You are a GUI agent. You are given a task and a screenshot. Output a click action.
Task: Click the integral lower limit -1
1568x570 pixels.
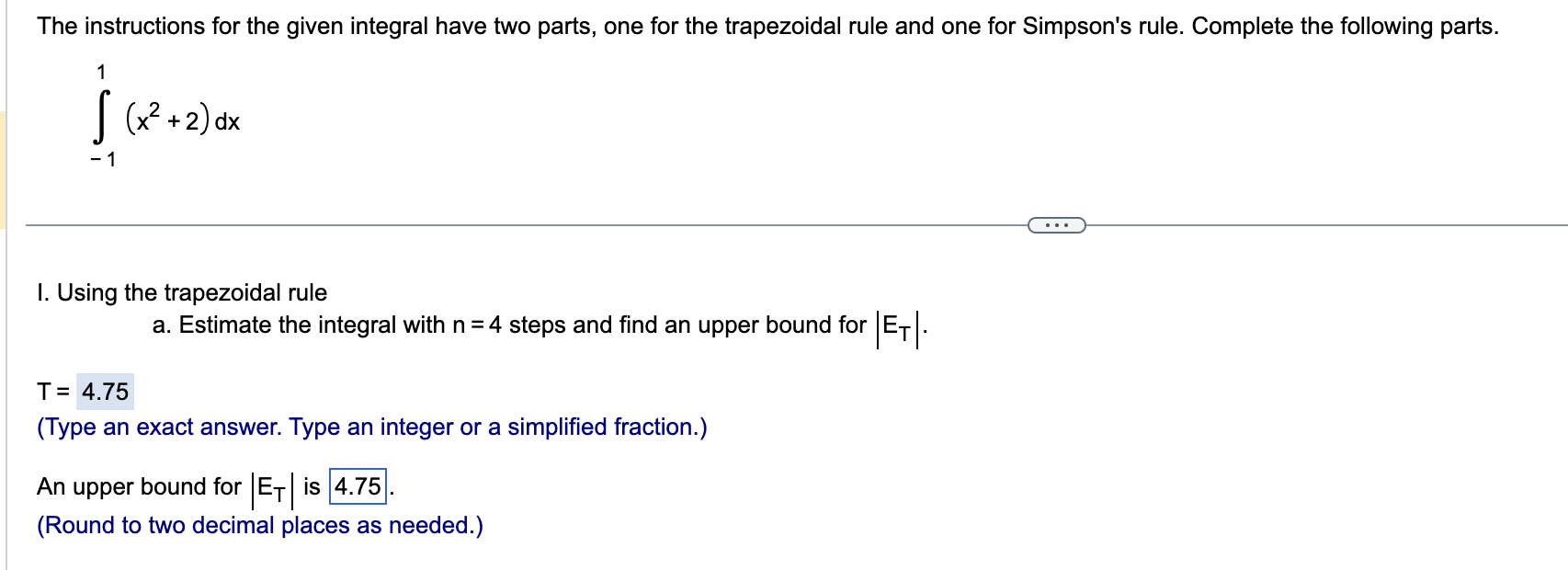pos(101,159)
